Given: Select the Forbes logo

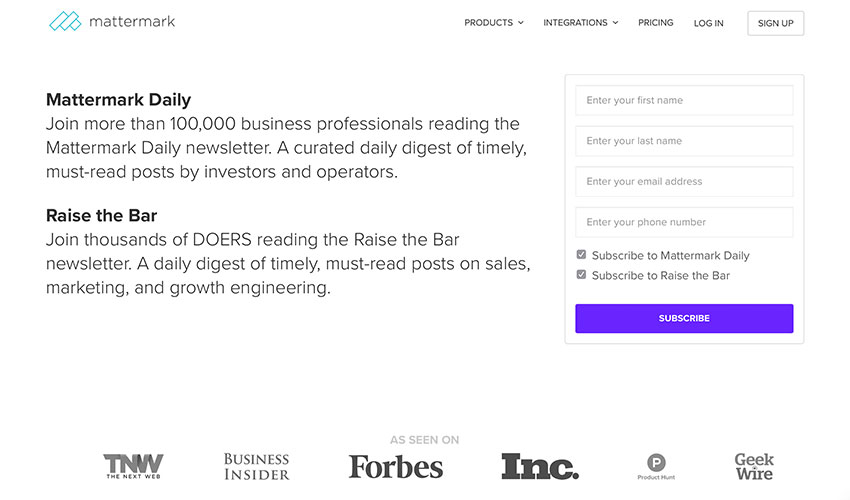Looking at the screenshot, I should point(396,467).
